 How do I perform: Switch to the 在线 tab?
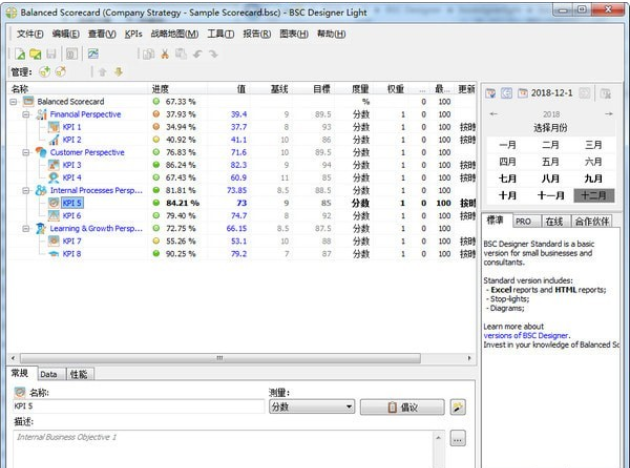pyautogui.click(x=554, y=221)
